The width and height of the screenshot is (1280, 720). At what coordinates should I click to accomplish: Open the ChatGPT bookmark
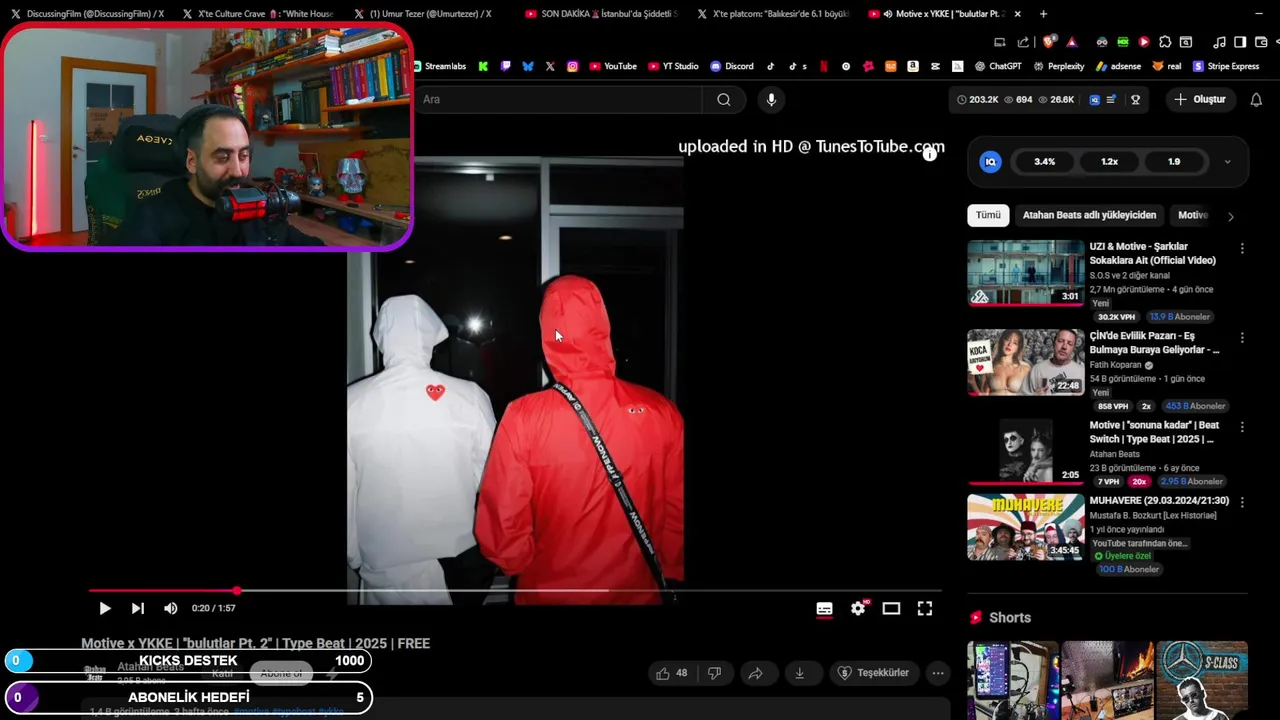click(x=998, y=66)
